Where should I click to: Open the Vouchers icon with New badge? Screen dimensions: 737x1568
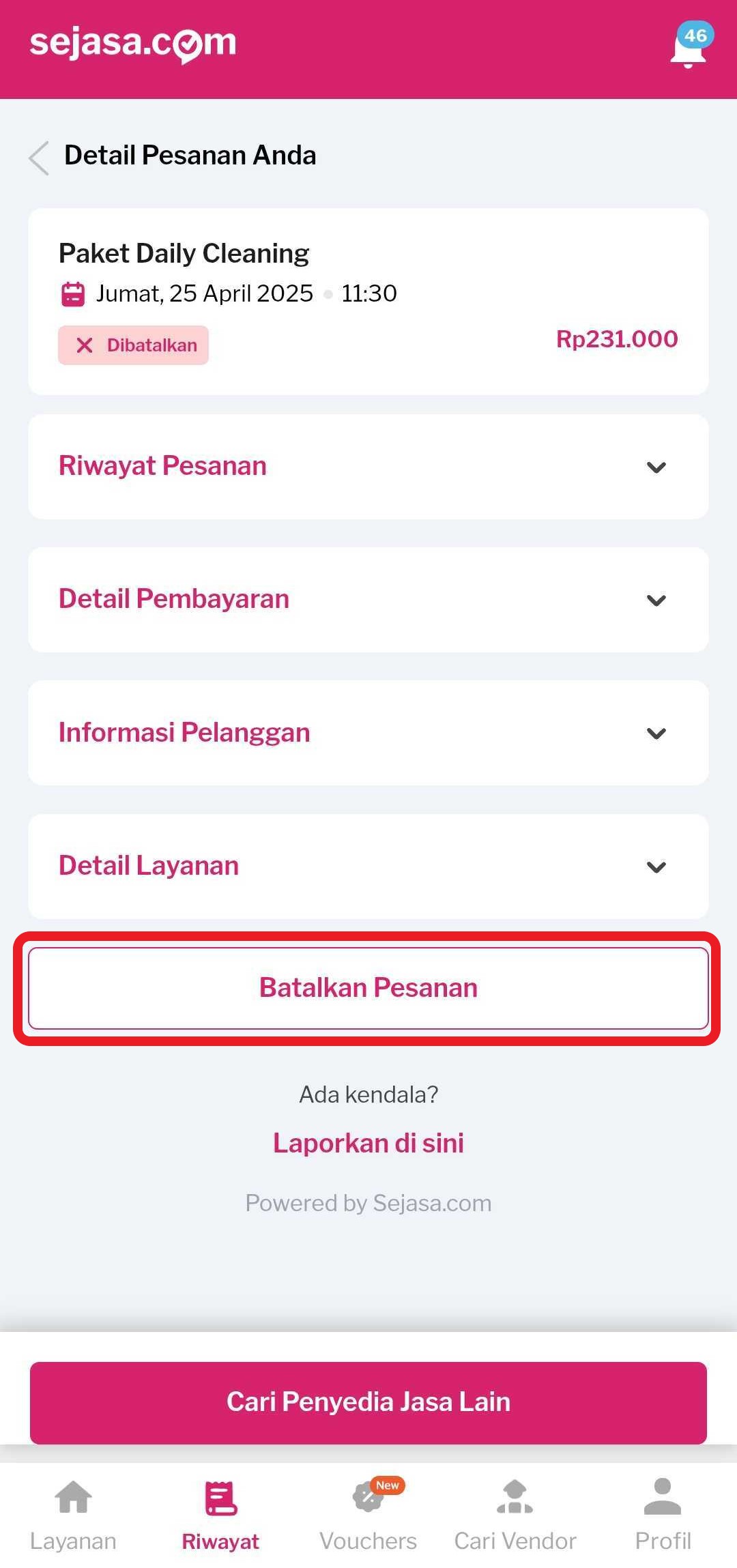coord(369,1498)
